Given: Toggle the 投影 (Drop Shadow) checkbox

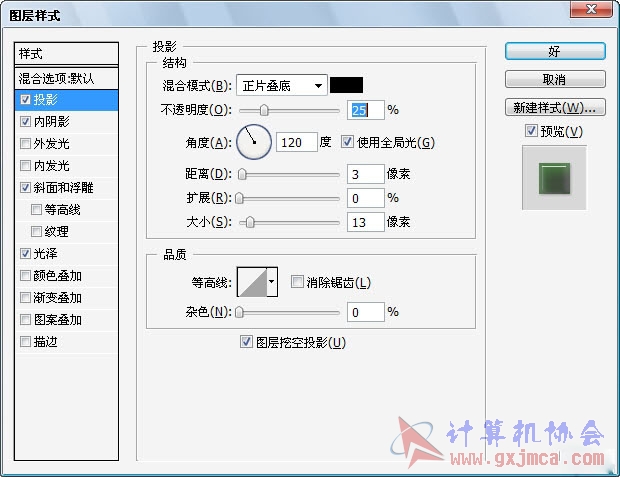Looking at the screenshot, I should (x=25, y=100).
